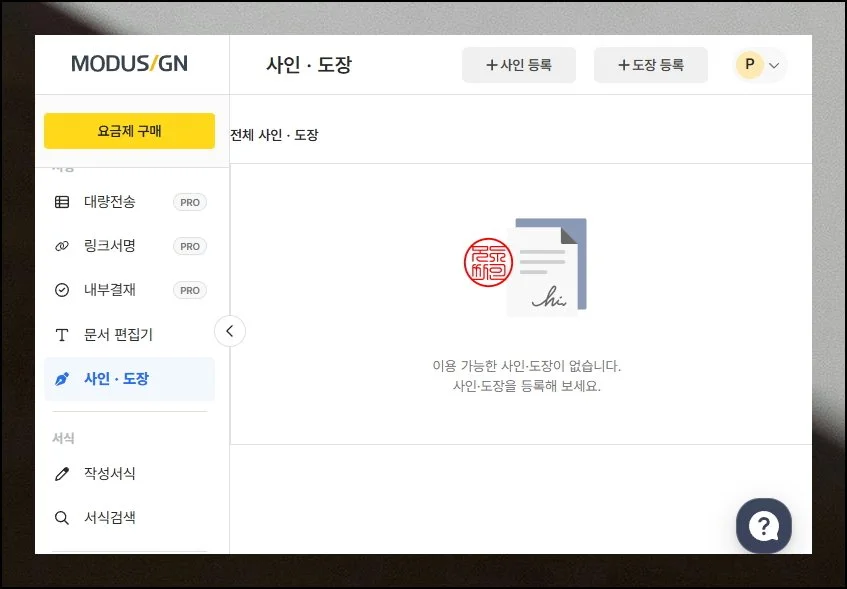Click the PRO badge next to 내부결재
Image resolution: width=847 pixels, height=589 pixels.
[x=189, y=290]
